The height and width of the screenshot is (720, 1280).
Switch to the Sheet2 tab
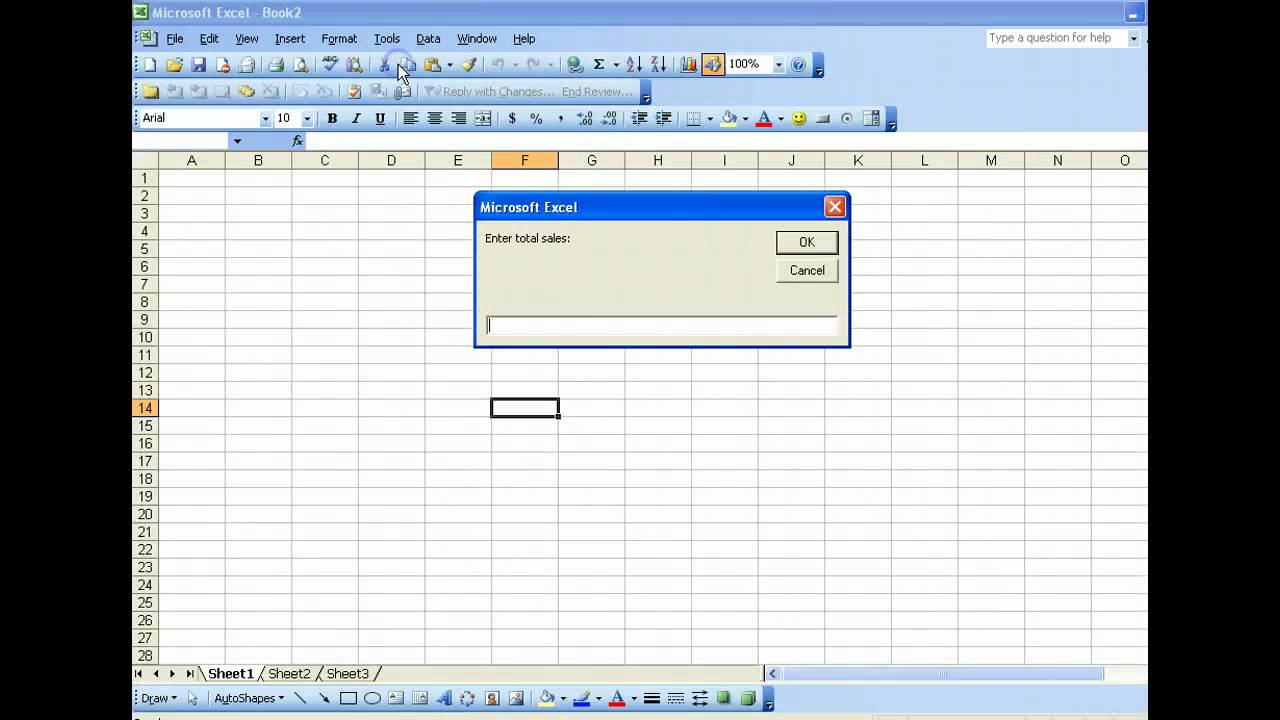(289, 674)
